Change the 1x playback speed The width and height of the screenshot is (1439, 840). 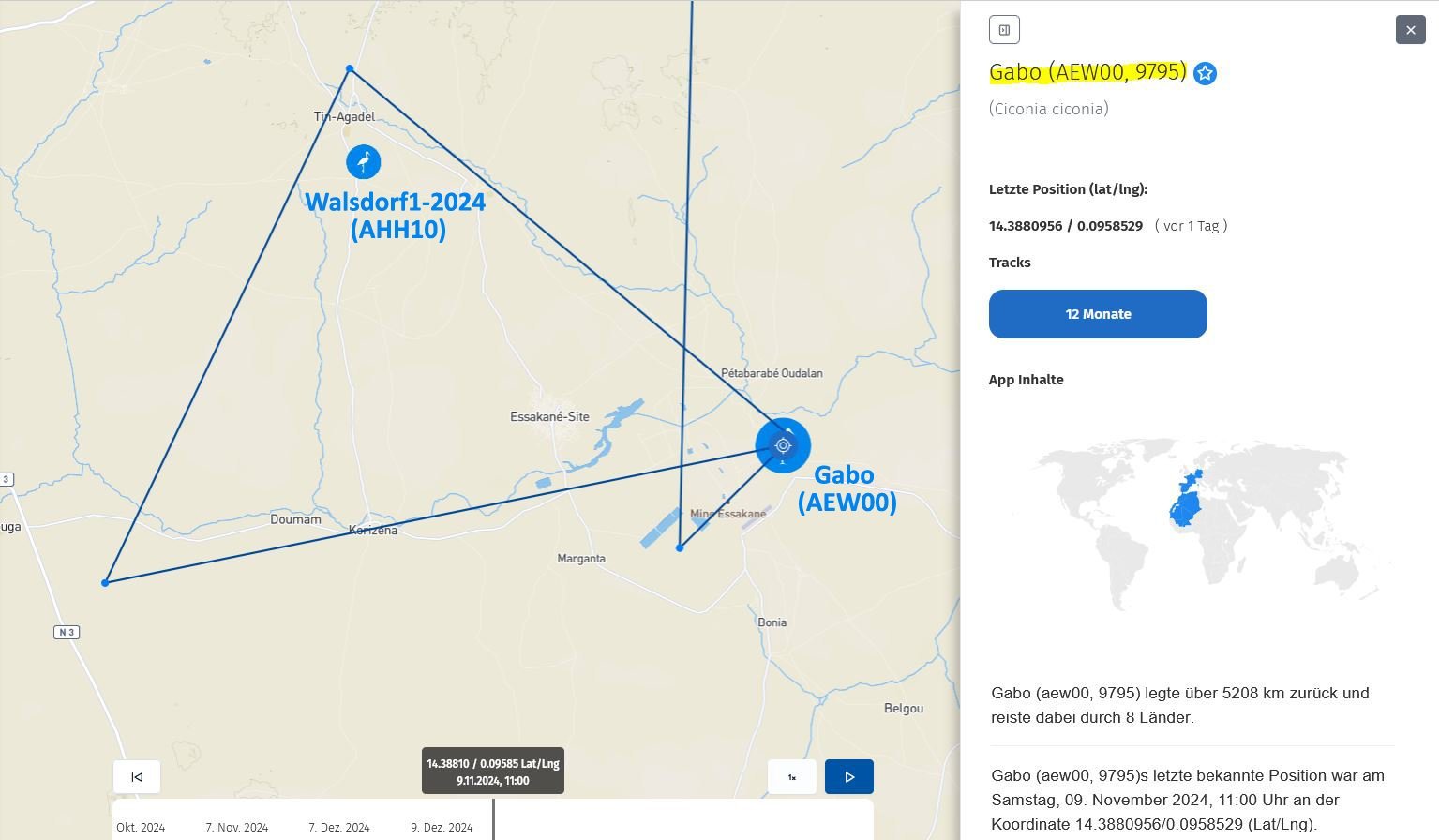coord(792,777)
